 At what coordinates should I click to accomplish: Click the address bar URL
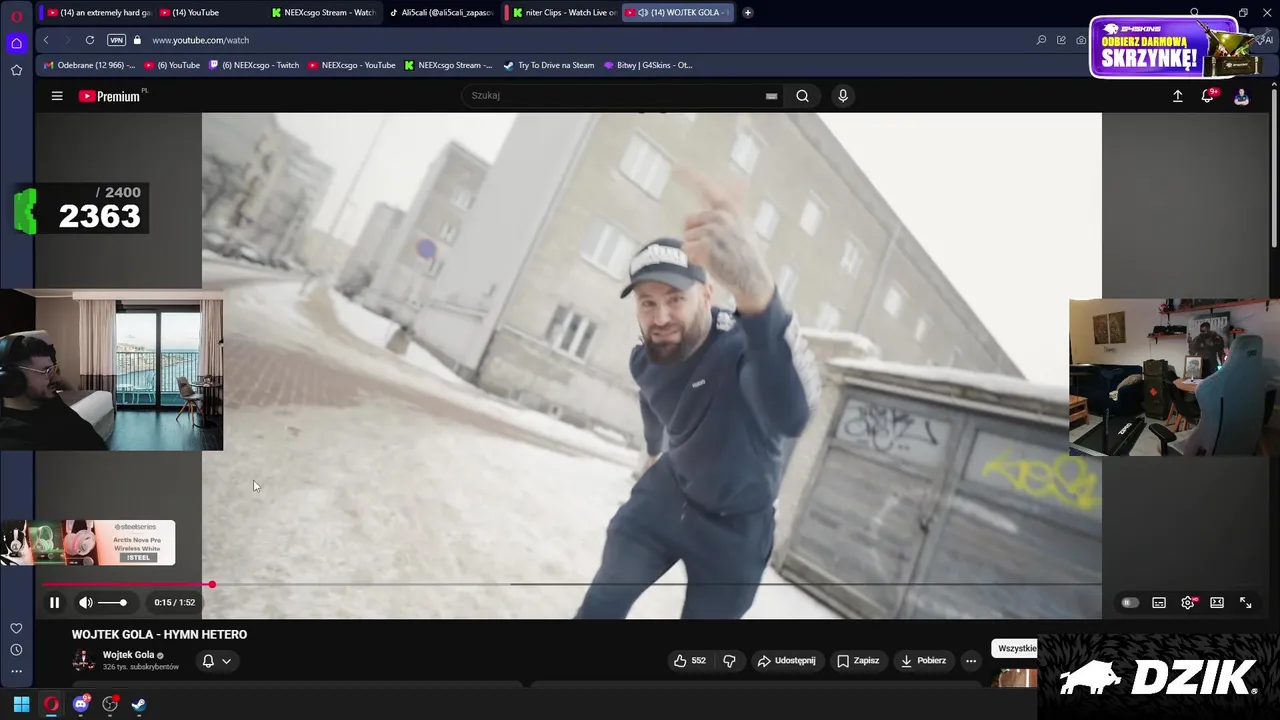(x=201, y=40)
